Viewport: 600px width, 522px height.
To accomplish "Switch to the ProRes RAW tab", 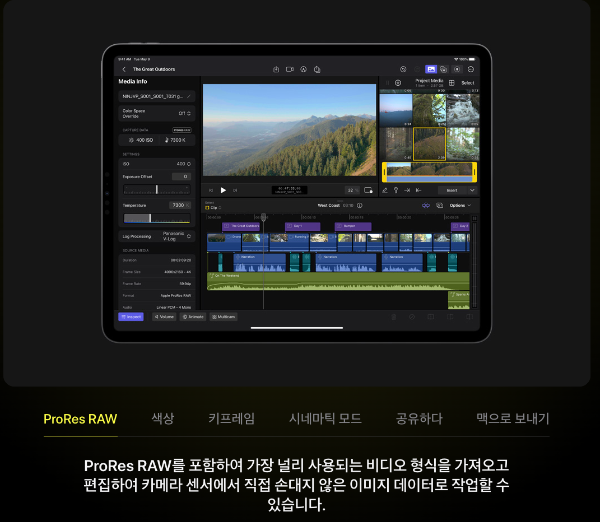I will 80,419.
